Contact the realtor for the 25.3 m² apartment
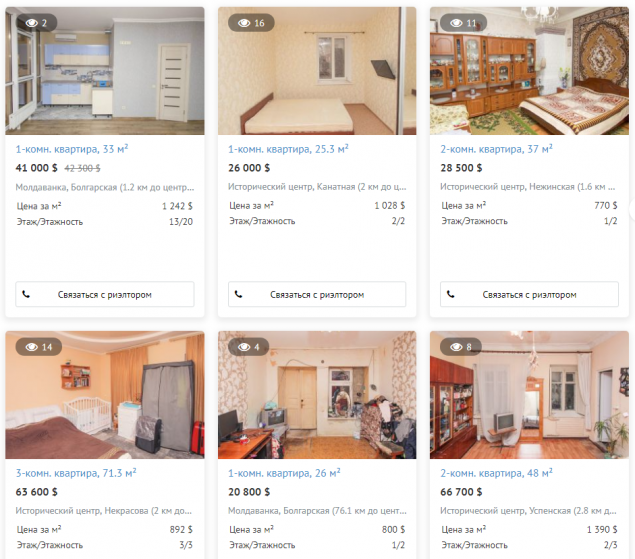This screenshot has height=559, width=635. pyautogui.click(x=317, y=294)
